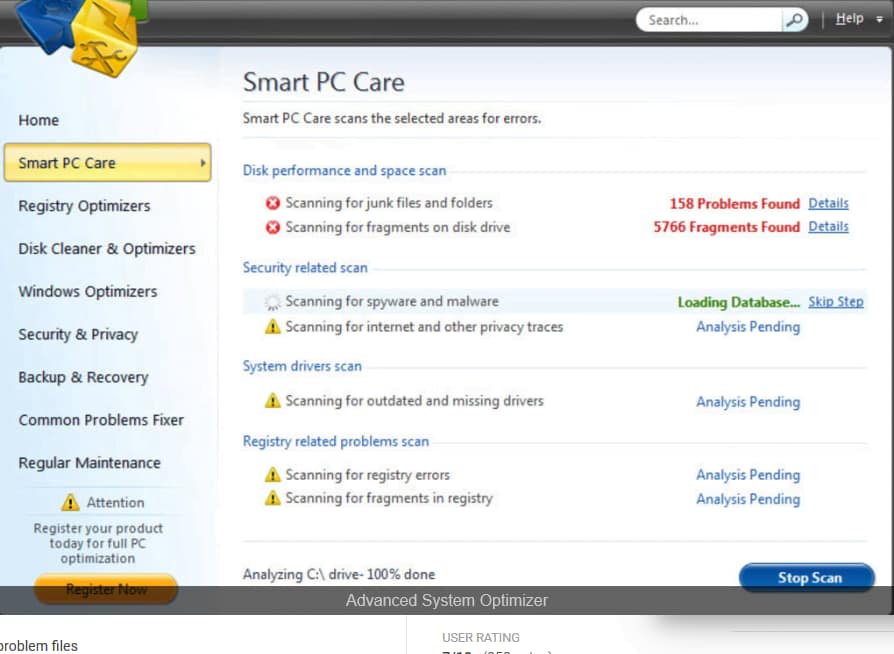Expand the Smart PC Care submenu arrow
894x654 pixels.
pos(203,163)
